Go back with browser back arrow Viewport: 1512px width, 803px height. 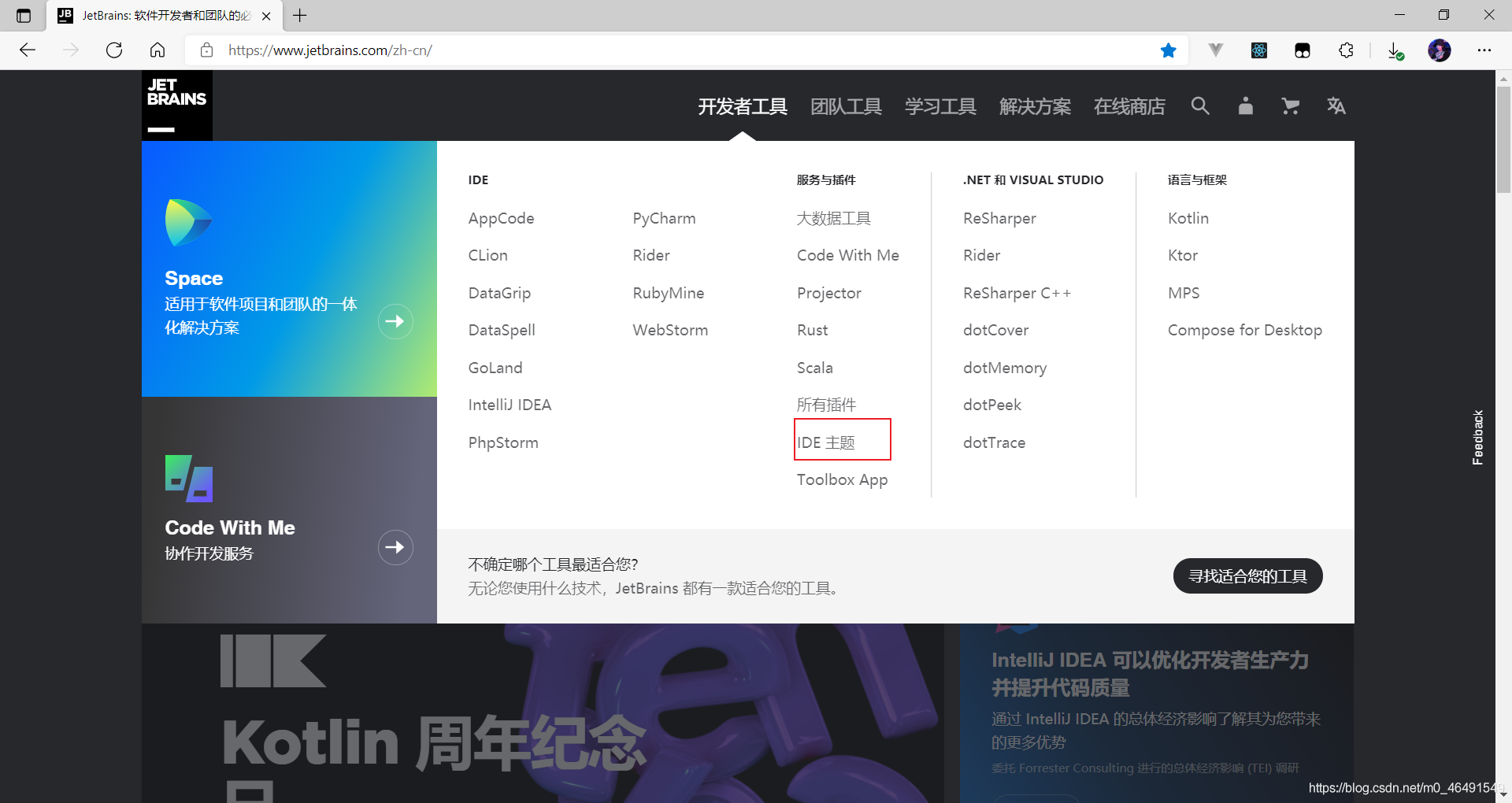click(x=28, y=50)
